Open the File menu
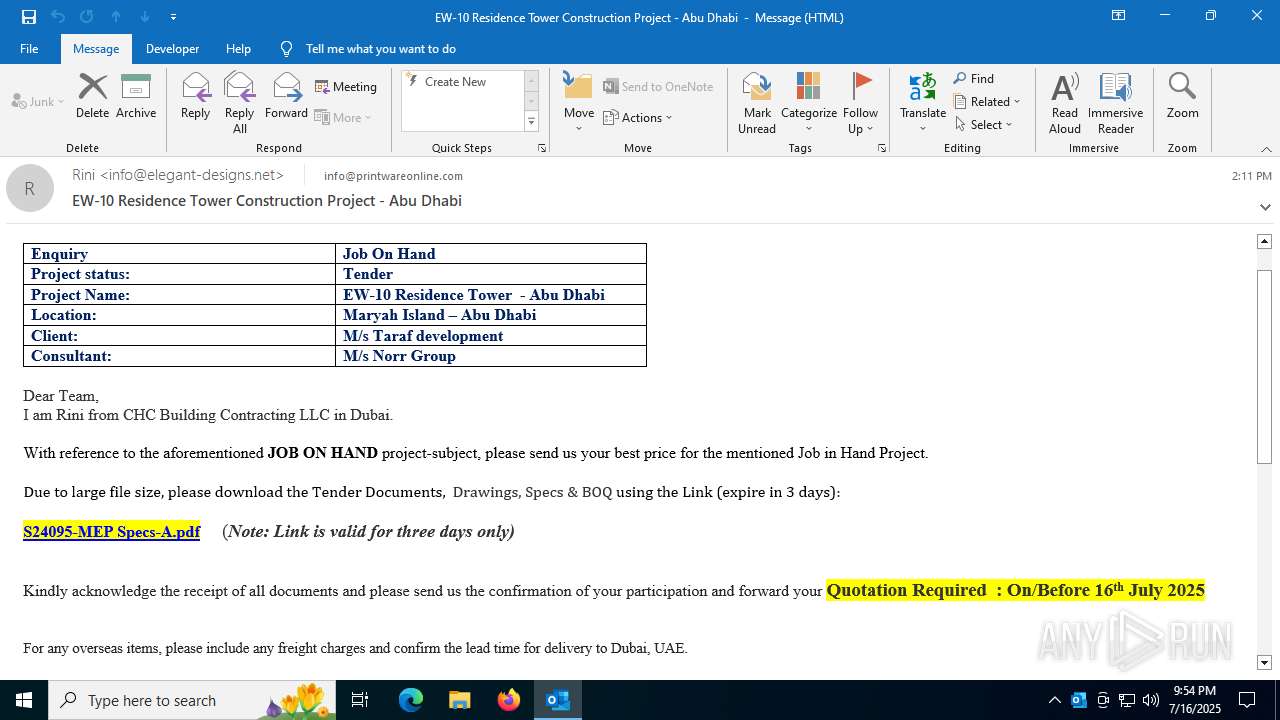1280x720 pixels. pos(29,49)
